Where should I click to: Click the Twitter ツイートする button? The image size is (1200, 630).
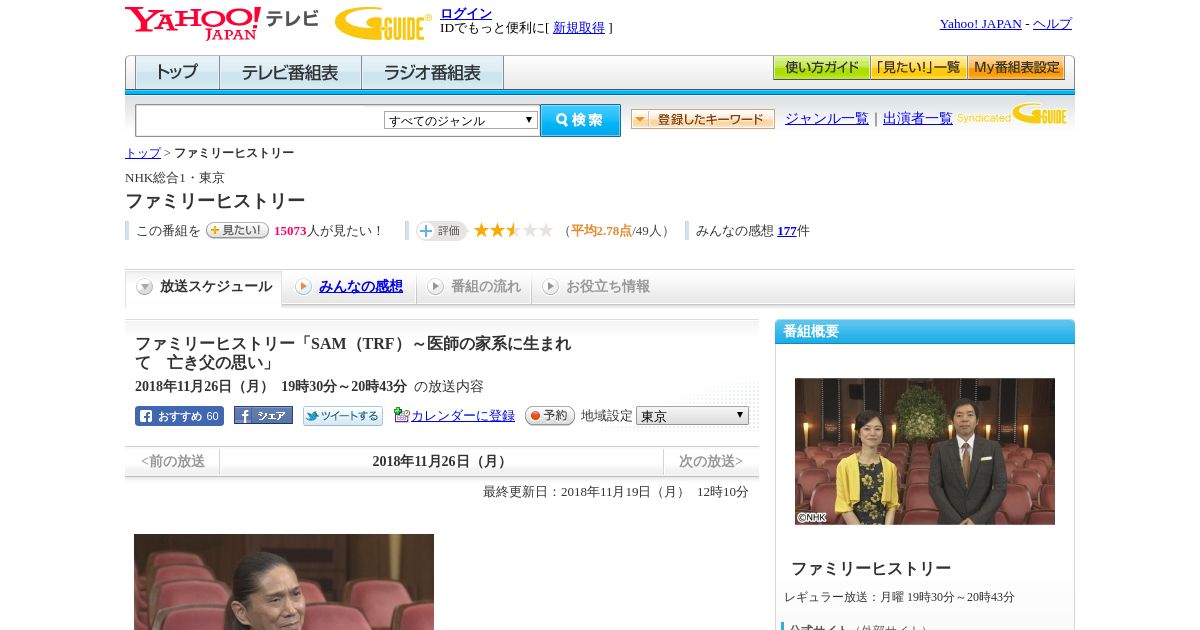pyautogui.click(x=343, y=416)
